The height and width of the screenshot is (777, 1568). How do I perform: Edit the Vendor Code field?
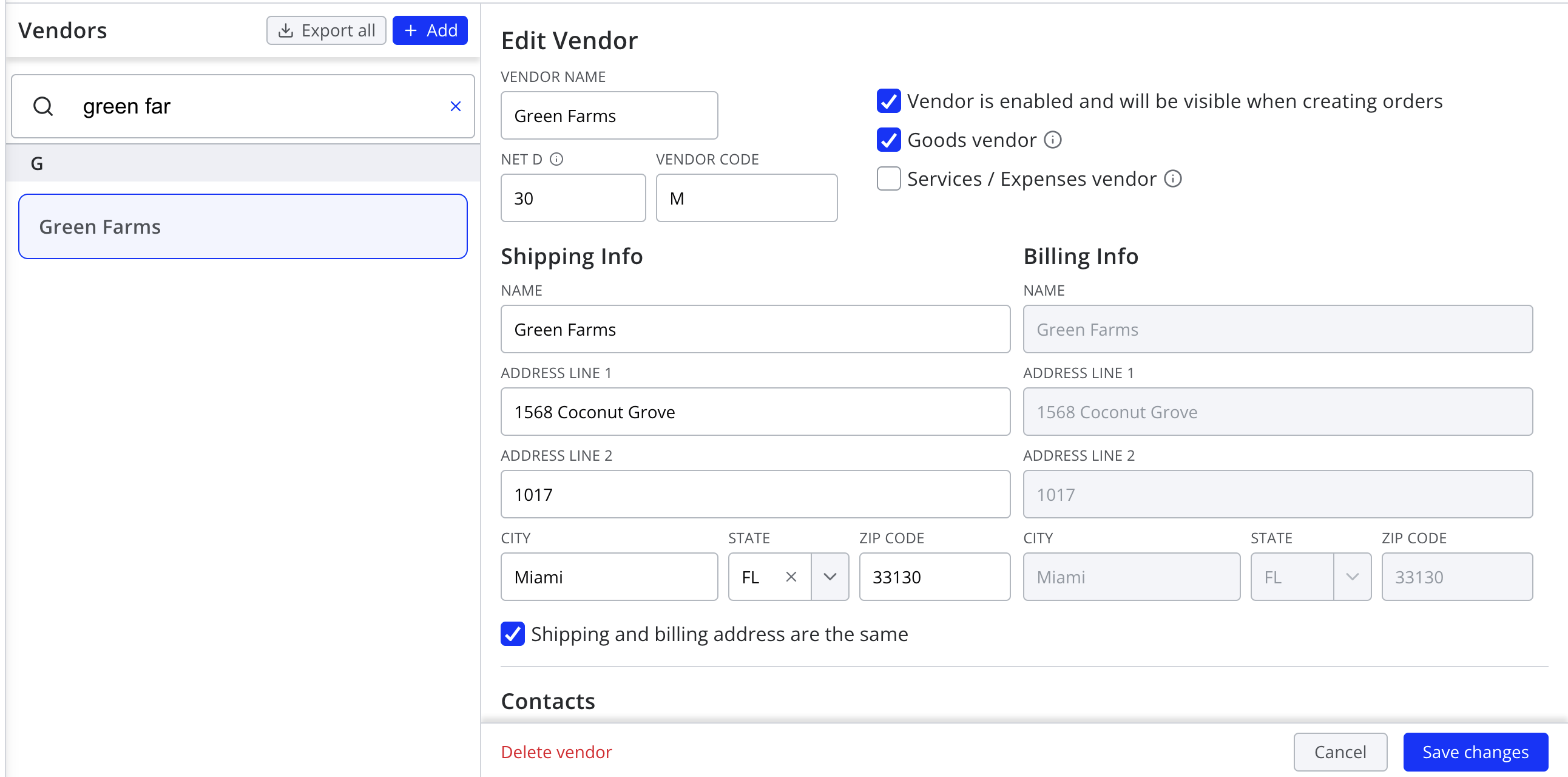click(746, 198)
